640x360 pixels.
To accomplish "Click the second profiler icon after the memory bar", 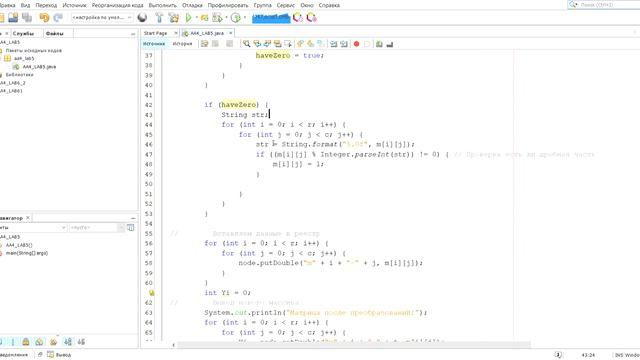I will point(311,18).
